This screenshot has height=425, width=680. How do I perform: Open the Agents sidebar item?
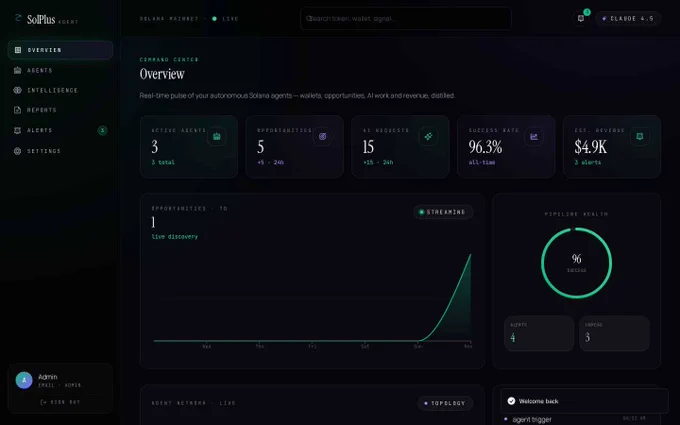click(60, 70)
